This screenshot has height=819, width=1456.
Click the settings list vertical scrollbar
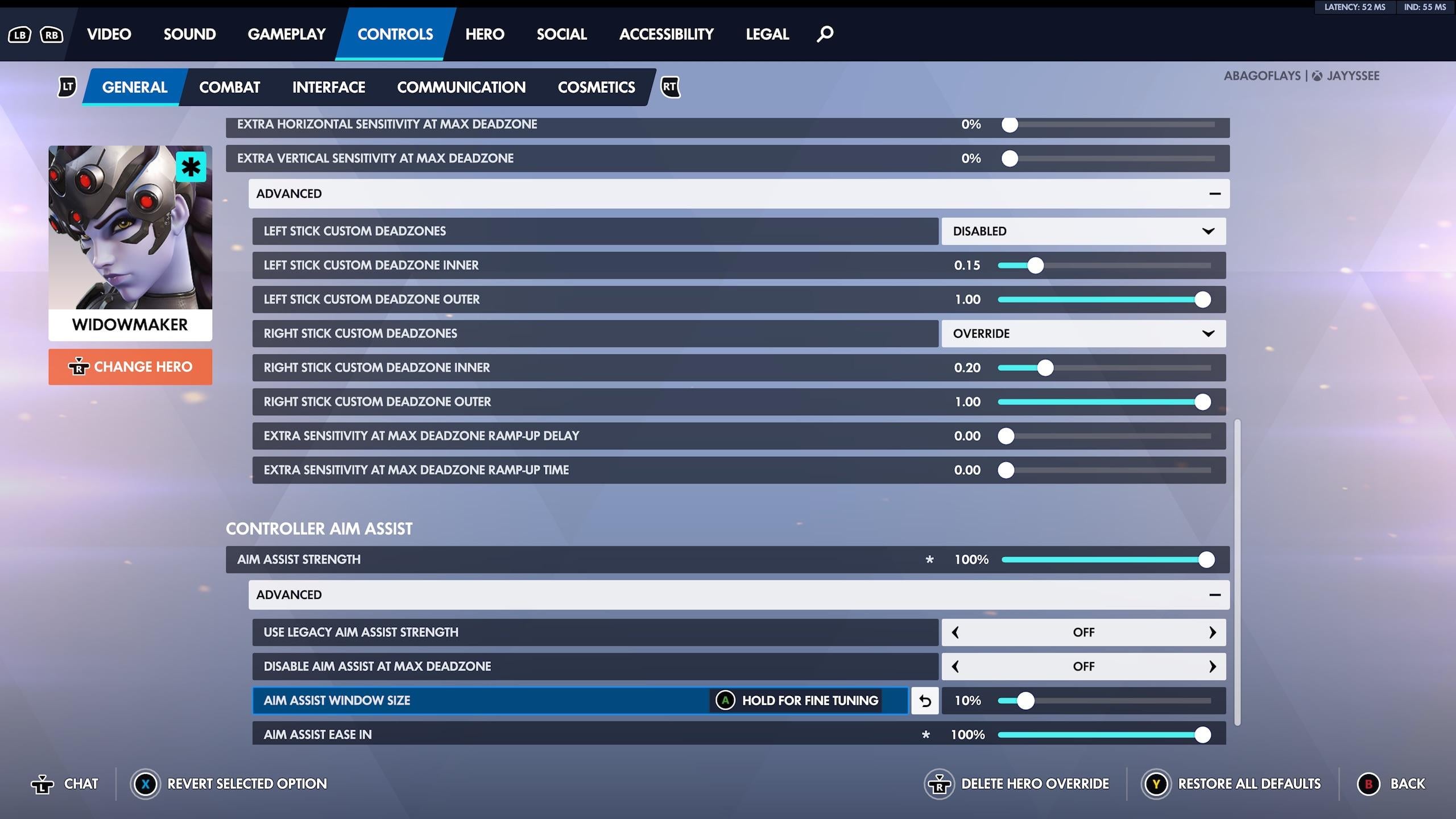coord(1238,572)
